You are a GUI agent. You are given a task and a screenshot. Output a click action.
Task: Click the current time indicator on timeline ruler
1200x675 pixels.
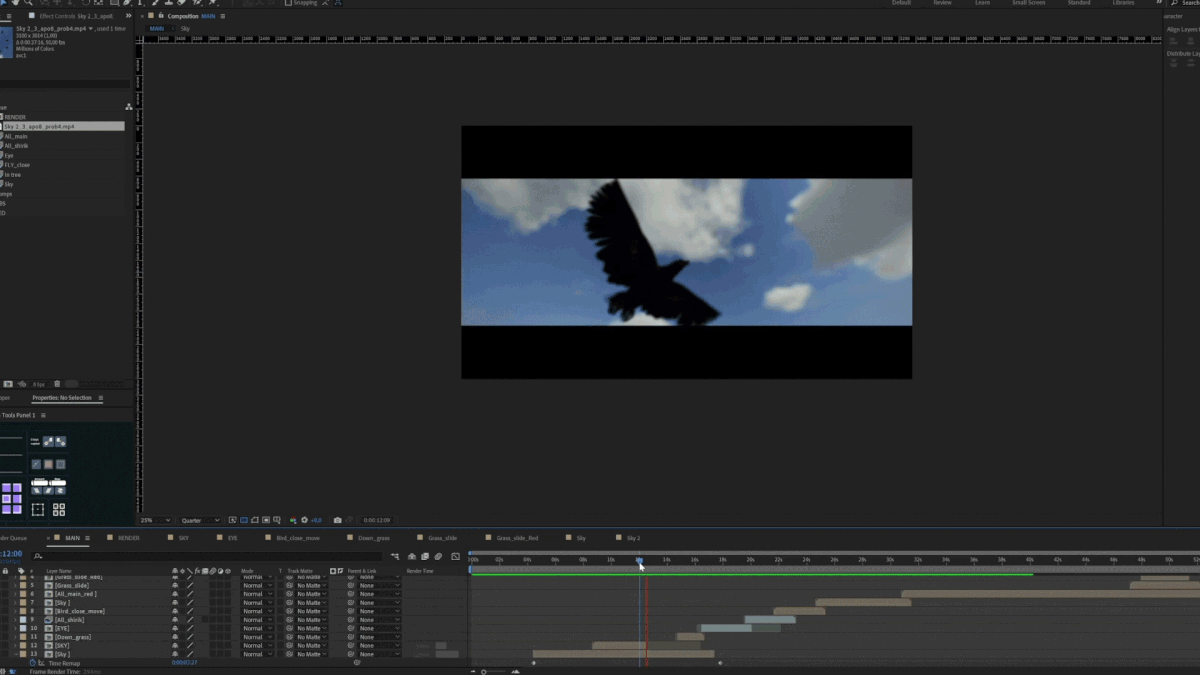point(640,561)
